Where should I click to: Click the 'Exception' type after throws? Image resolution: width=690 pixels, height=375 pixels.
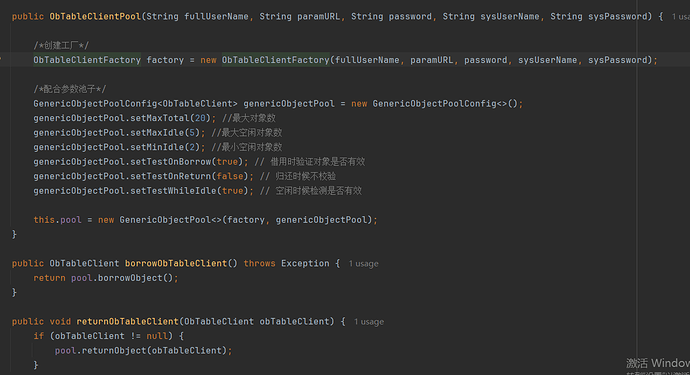pyautogui.click(x=305, y=263)
